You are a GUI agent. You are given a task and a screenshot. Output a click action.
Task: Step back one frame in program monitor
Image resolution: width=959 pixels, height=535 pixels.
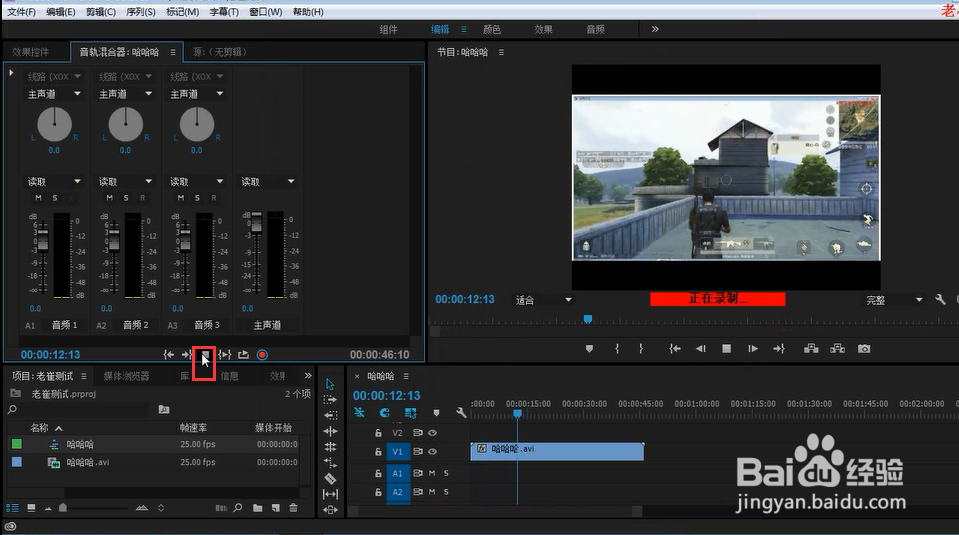pos(701,349)
